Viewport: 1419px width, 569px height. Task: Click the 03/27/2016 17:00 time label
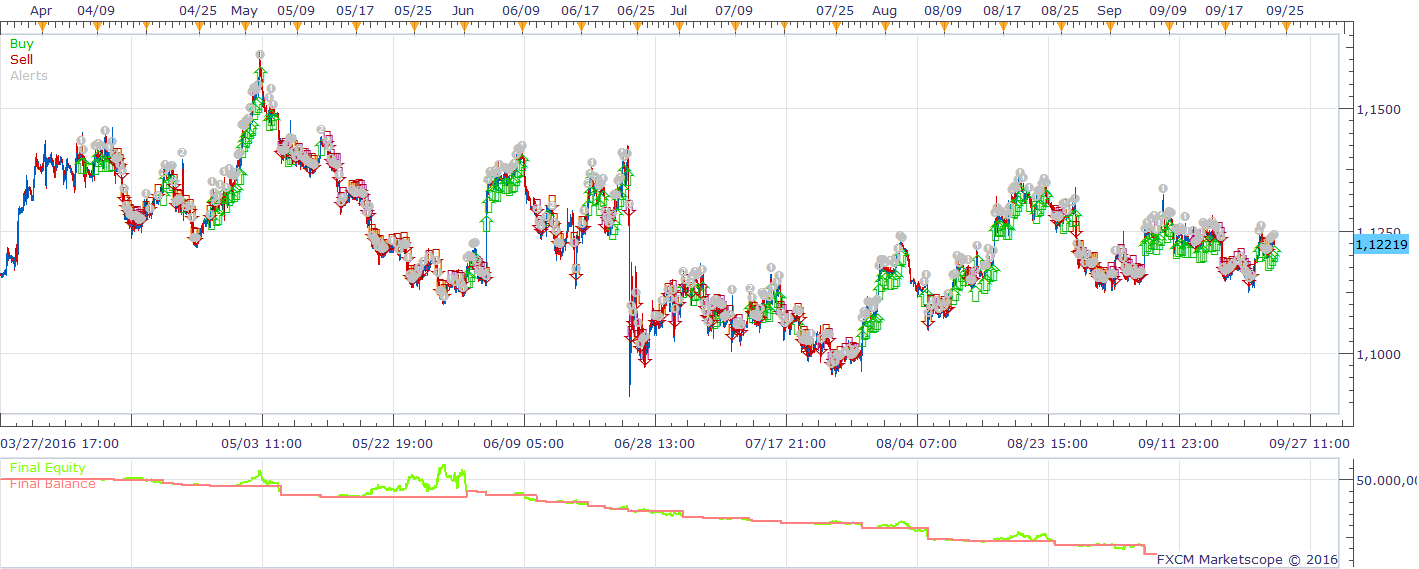coord(59,443)
